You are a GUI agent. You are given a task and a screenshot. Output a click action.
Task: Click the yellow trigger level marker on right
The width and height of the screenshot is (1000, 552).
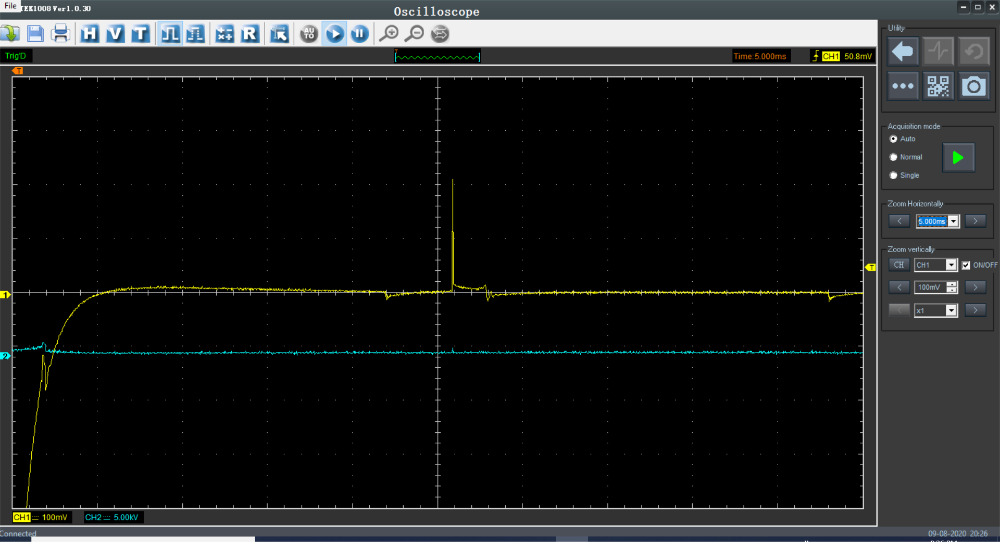(871, 267)
